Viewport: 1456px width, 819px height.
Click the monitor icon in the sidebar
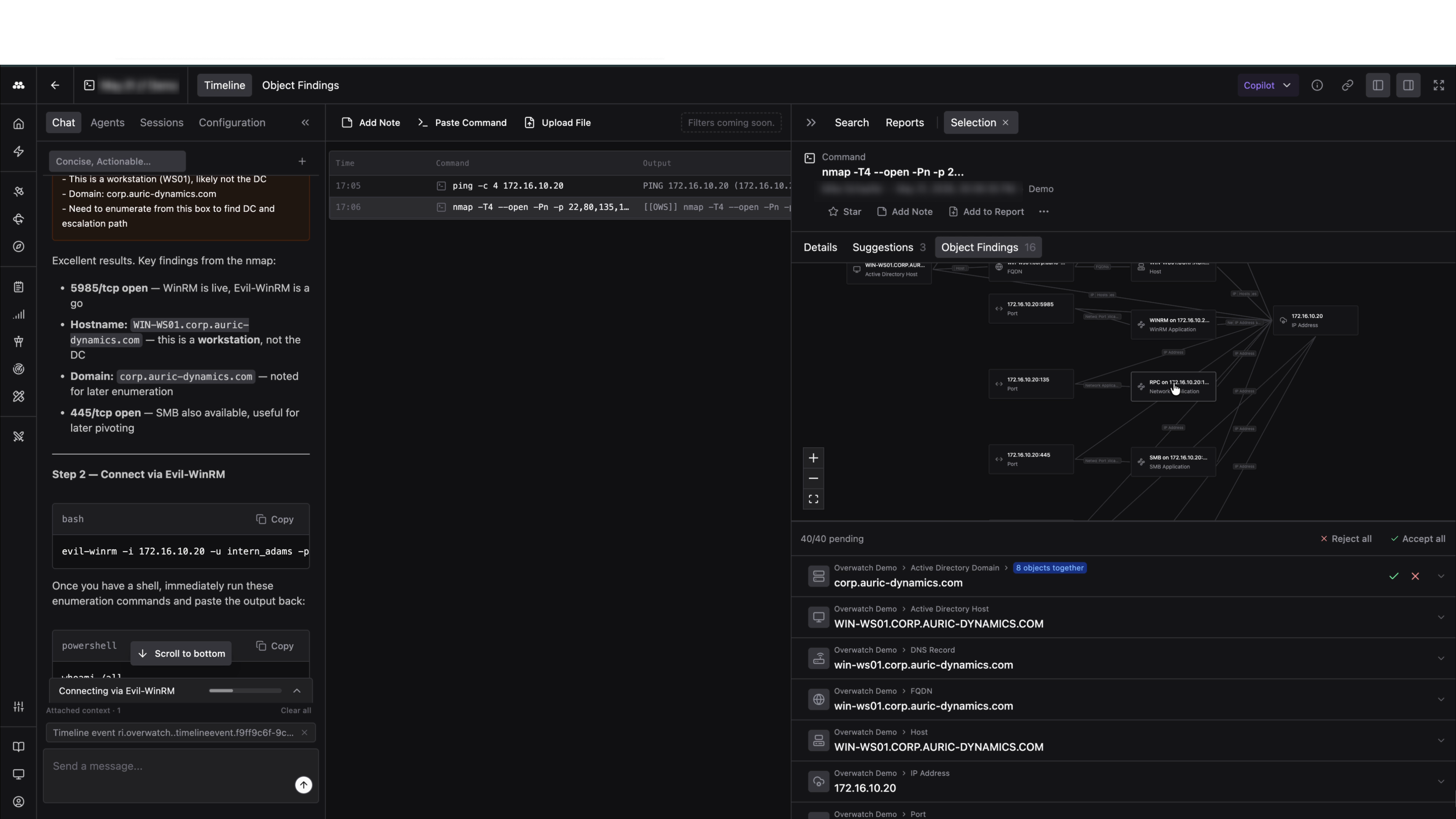[19, 774]
